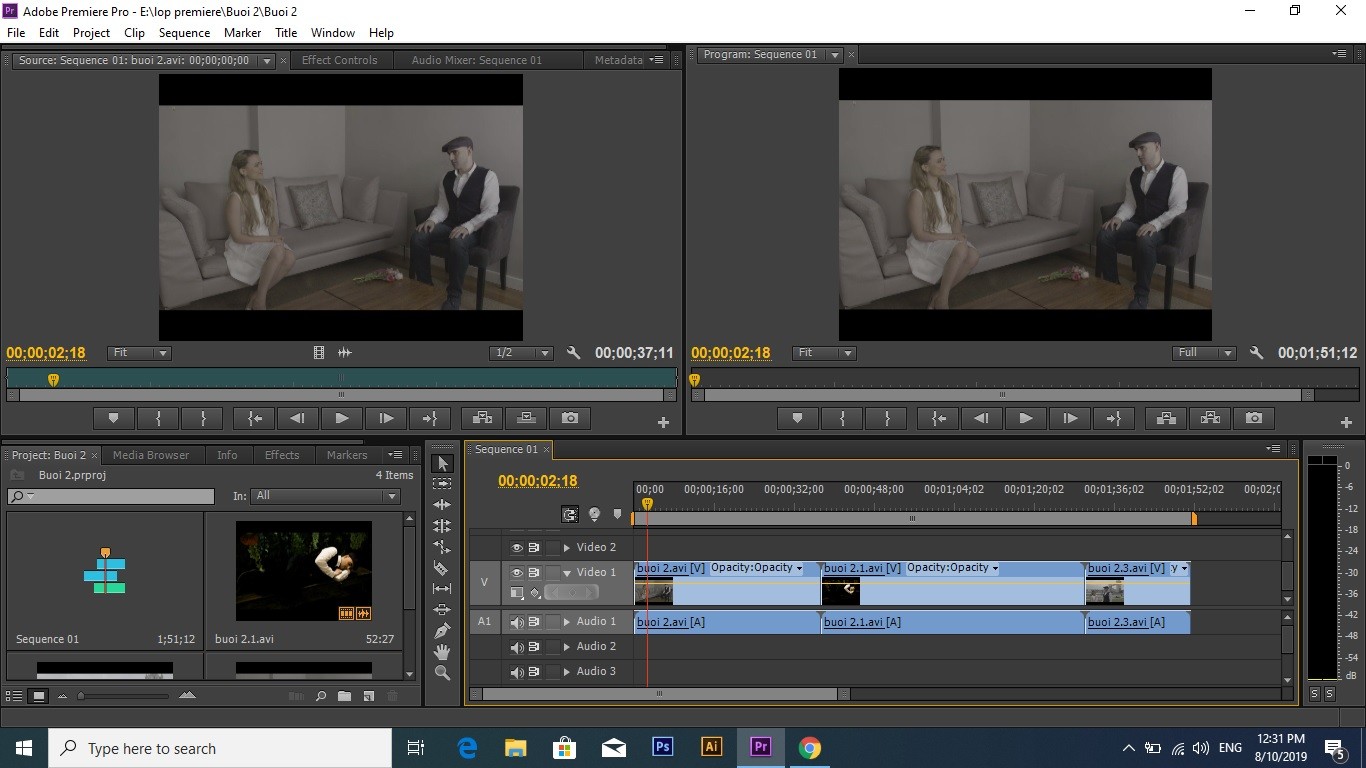
Task: Switch to Media Browser tab
Action: pyautogui.click(x=151, y=455)
